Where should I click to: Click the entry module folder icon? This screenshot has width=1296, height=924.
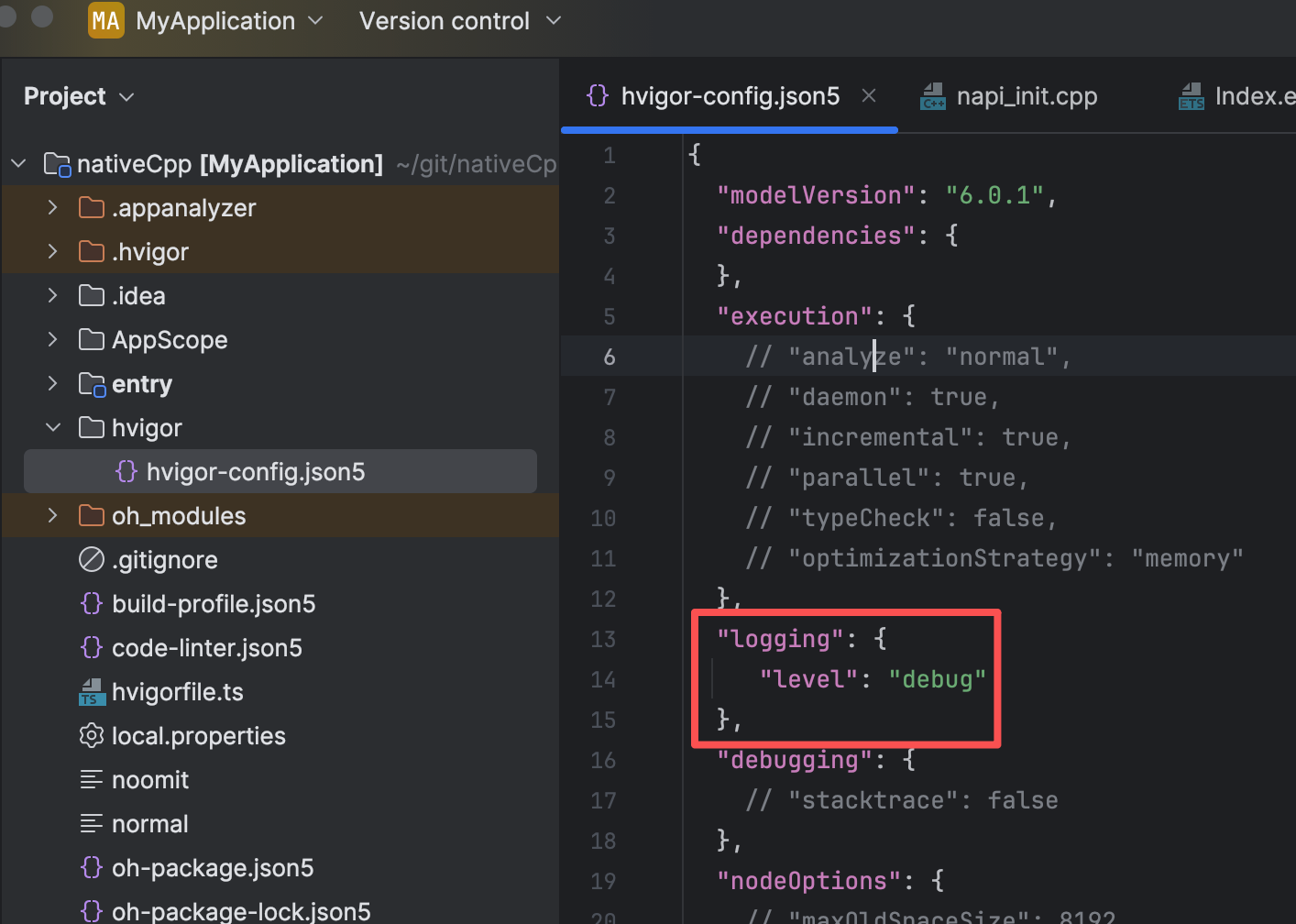tap(92, 384)
